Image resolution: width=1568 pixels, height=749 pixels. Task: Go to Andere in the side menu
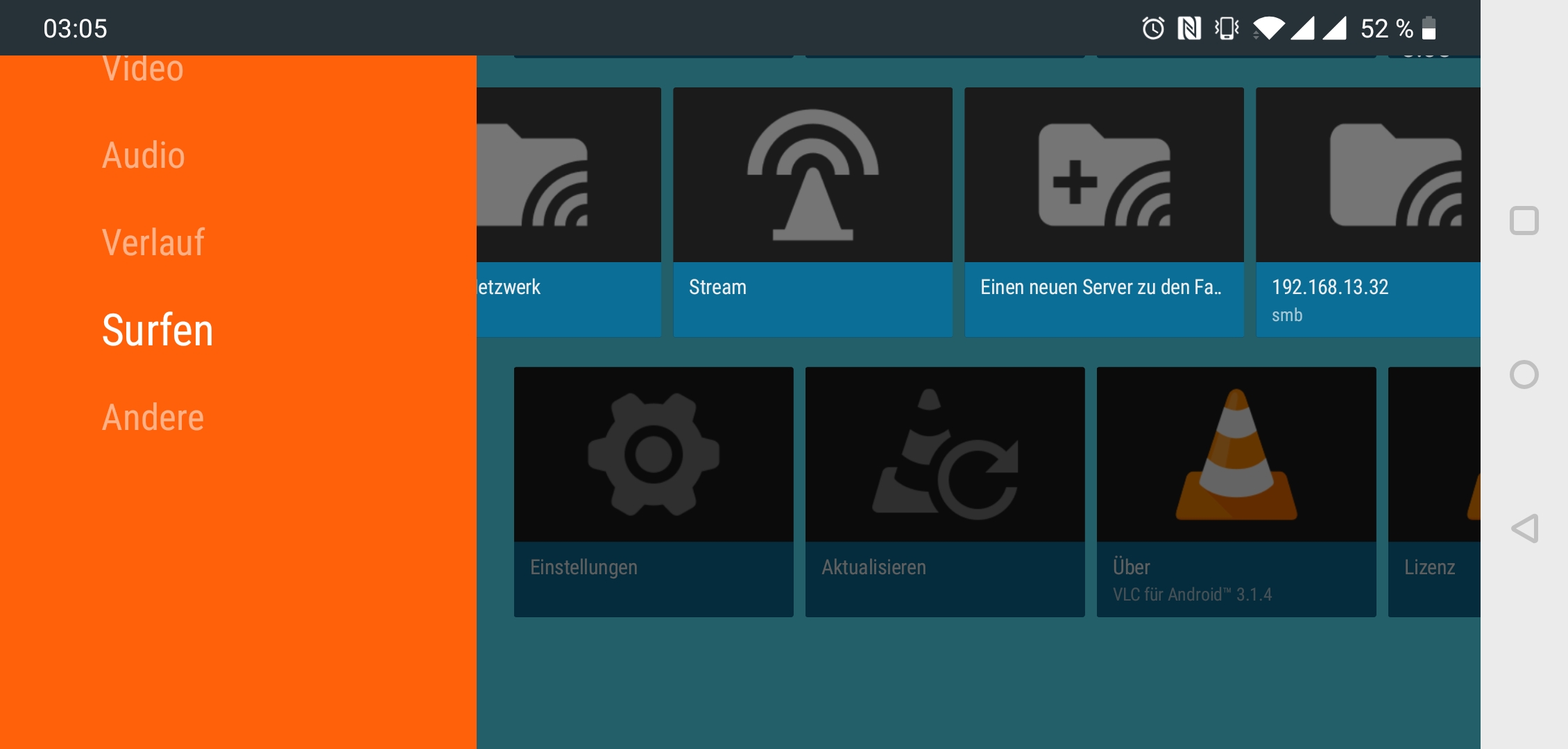[153, 417]
